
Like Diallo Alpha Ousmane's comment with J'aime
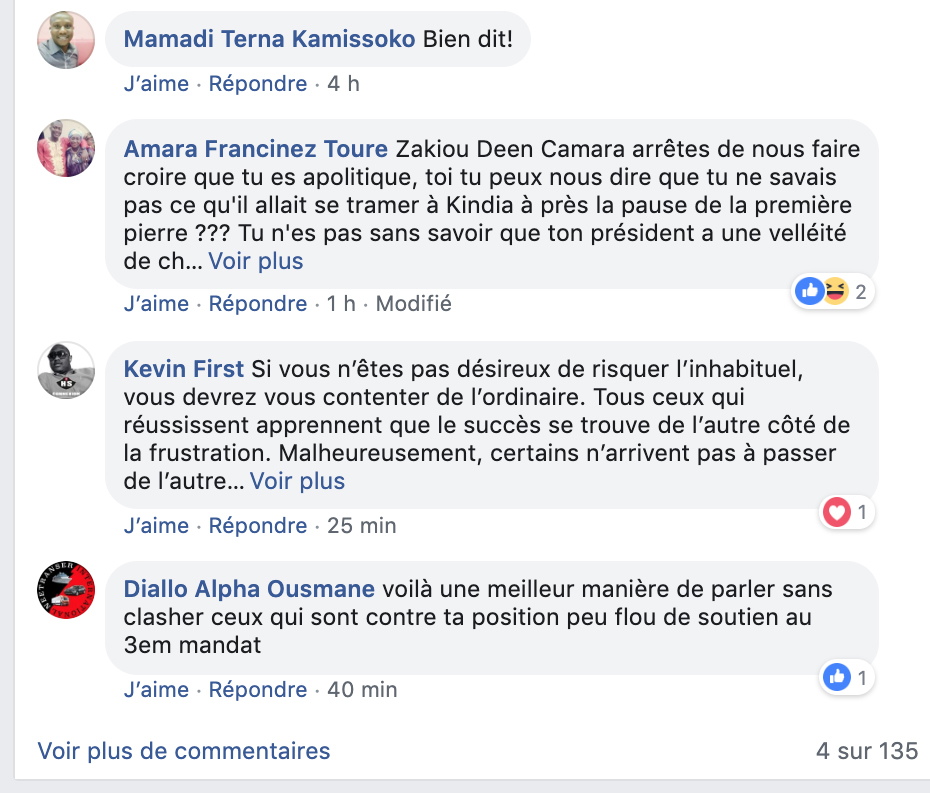pos(156,690)
